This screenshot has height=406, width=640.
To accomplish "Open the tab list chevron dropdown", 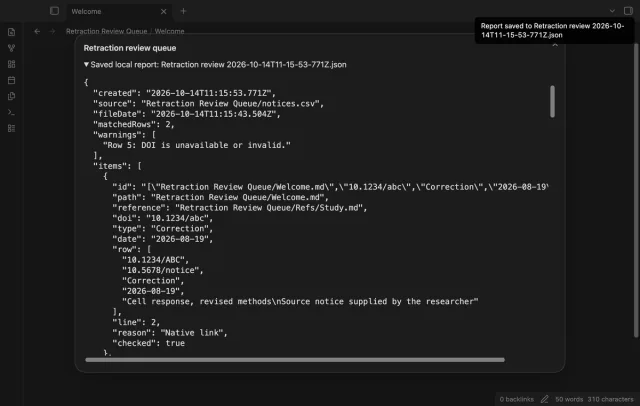I will (x=612, y=11).
